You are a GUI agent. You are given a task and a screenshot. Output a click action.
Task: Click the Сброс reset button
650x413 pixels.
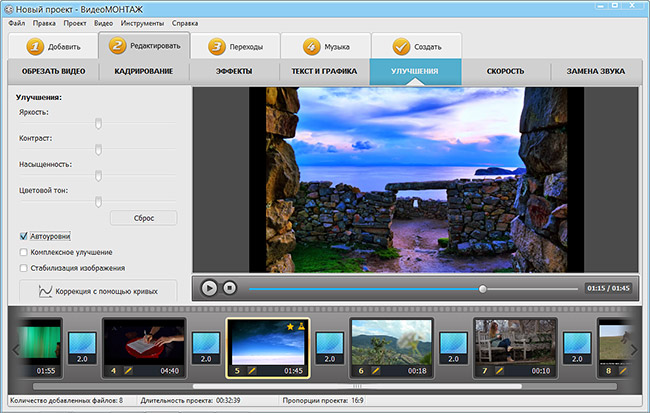coord(141,217)
